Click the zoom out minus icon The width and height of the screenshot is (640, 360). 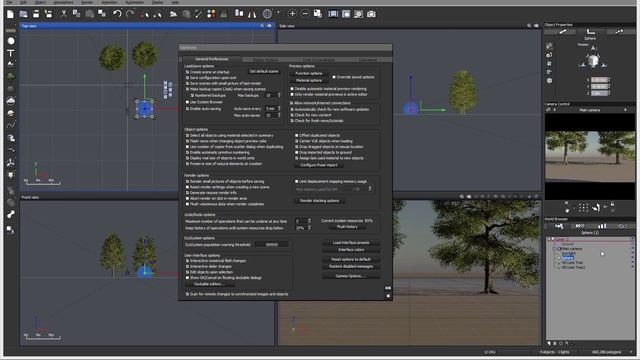(305, 14)
